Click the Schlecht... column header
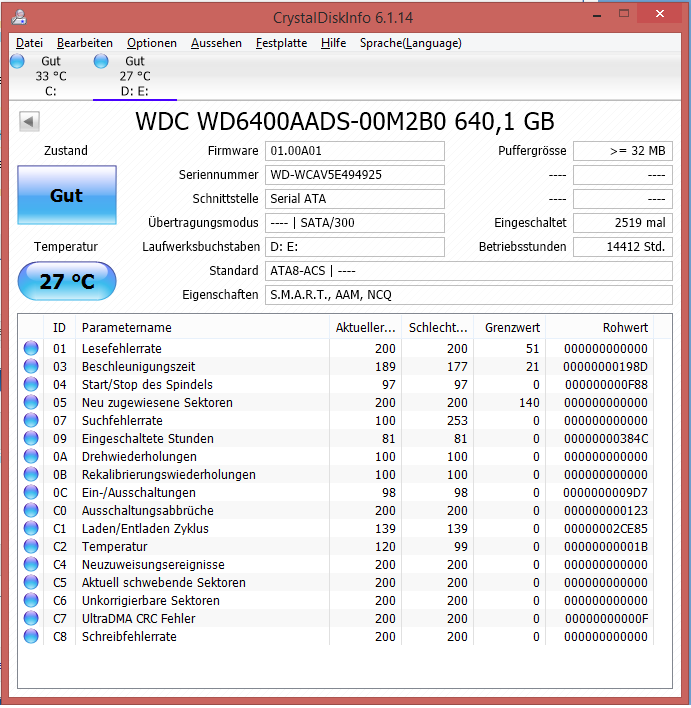Screen dimensions: 691x708 point(438,327)
